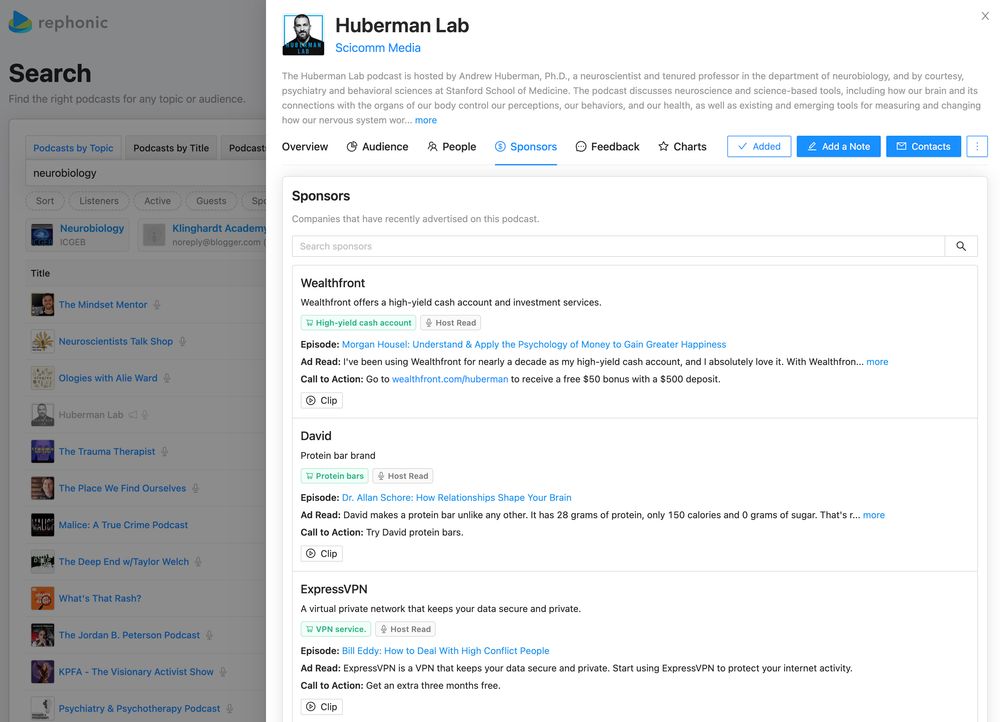1000x722 pixels.
Task: Open The Place We Find Ourselves
Action: (122, 488)
